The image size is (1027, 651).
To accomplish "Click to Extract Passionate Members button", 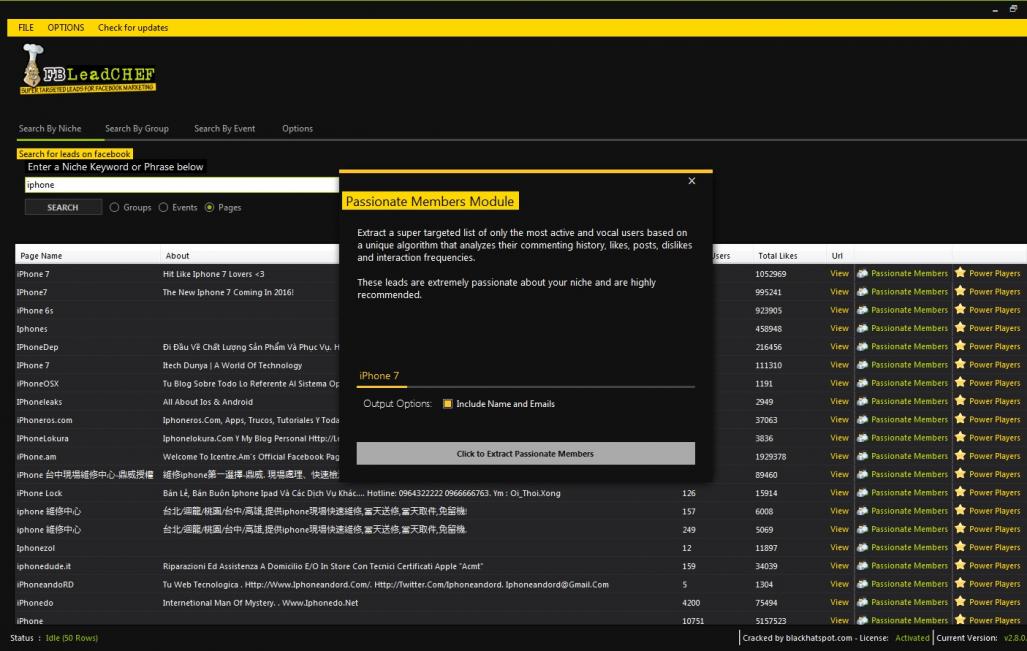I will coord(525,454).
